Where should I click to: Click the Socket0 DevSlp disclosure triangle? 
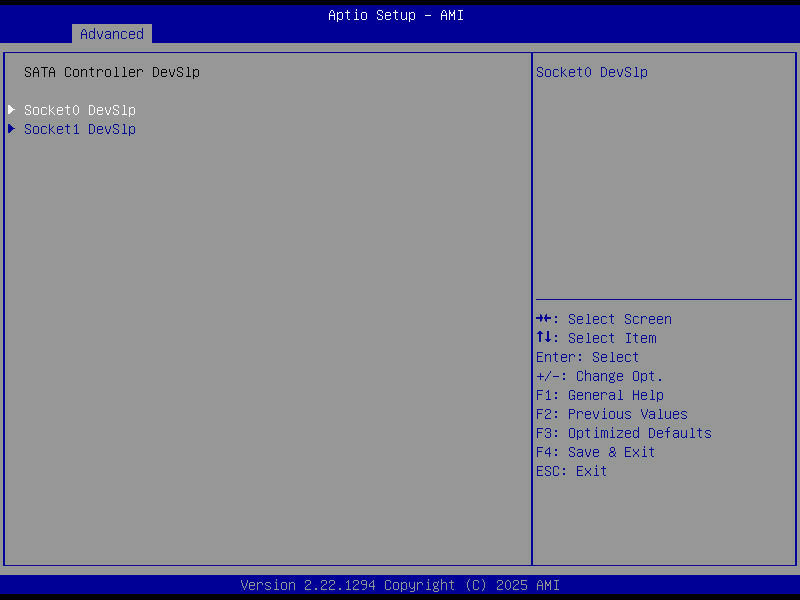tap(11, 110)
